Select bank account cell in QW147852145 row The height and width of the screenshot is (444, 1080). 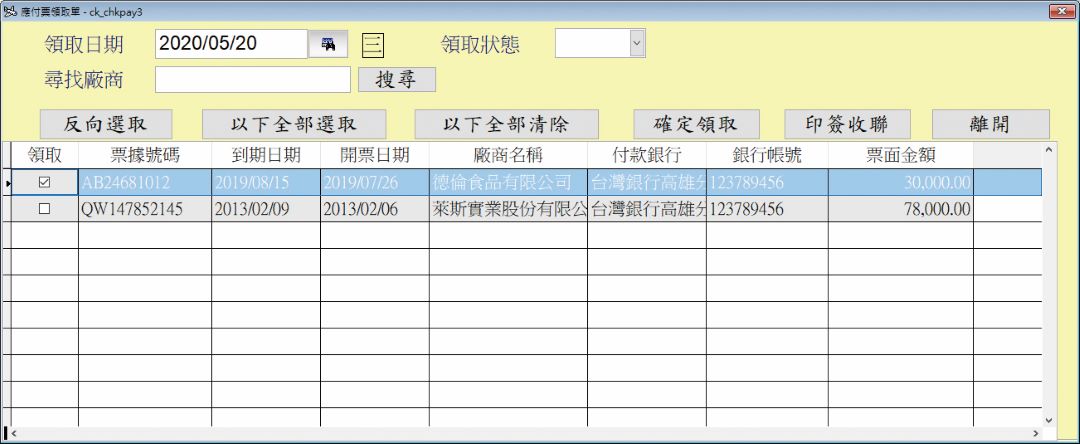767,209
